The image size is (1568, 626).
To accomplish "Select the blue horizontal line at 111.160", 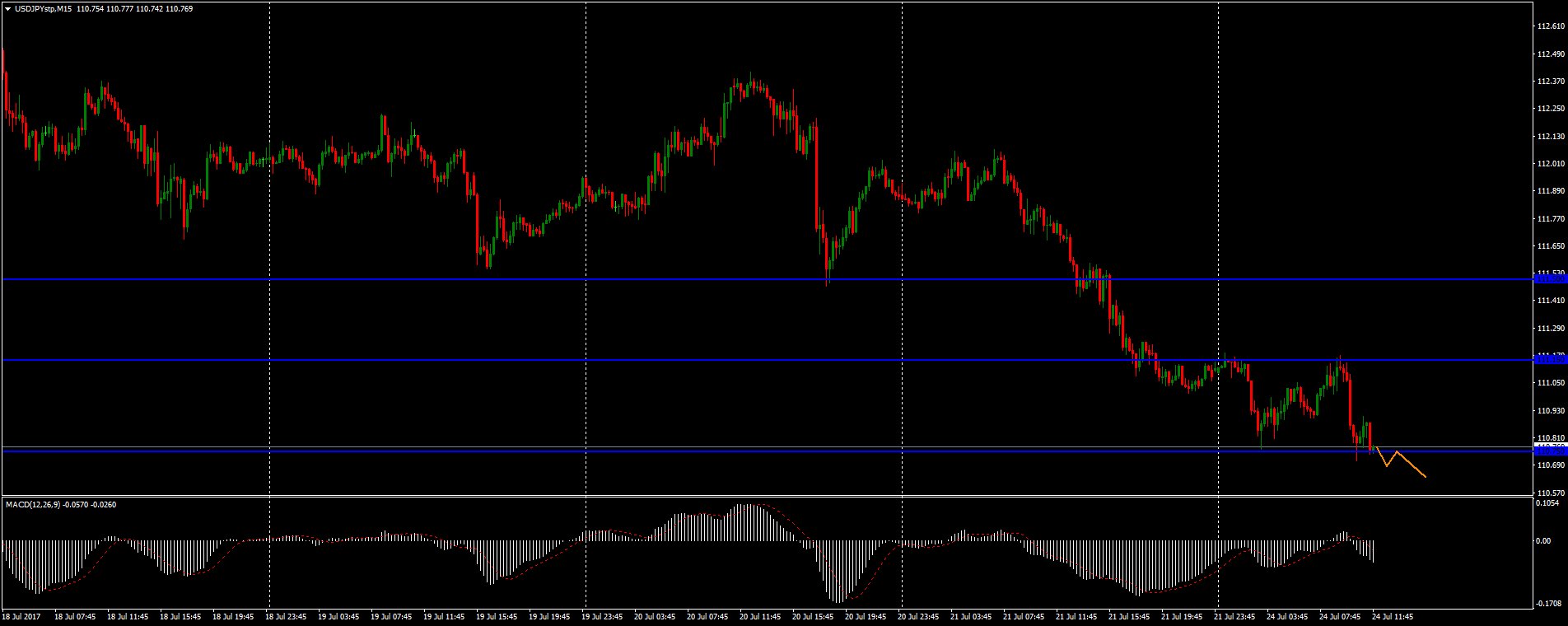I will pyautogui.click(x=766, y=360).
